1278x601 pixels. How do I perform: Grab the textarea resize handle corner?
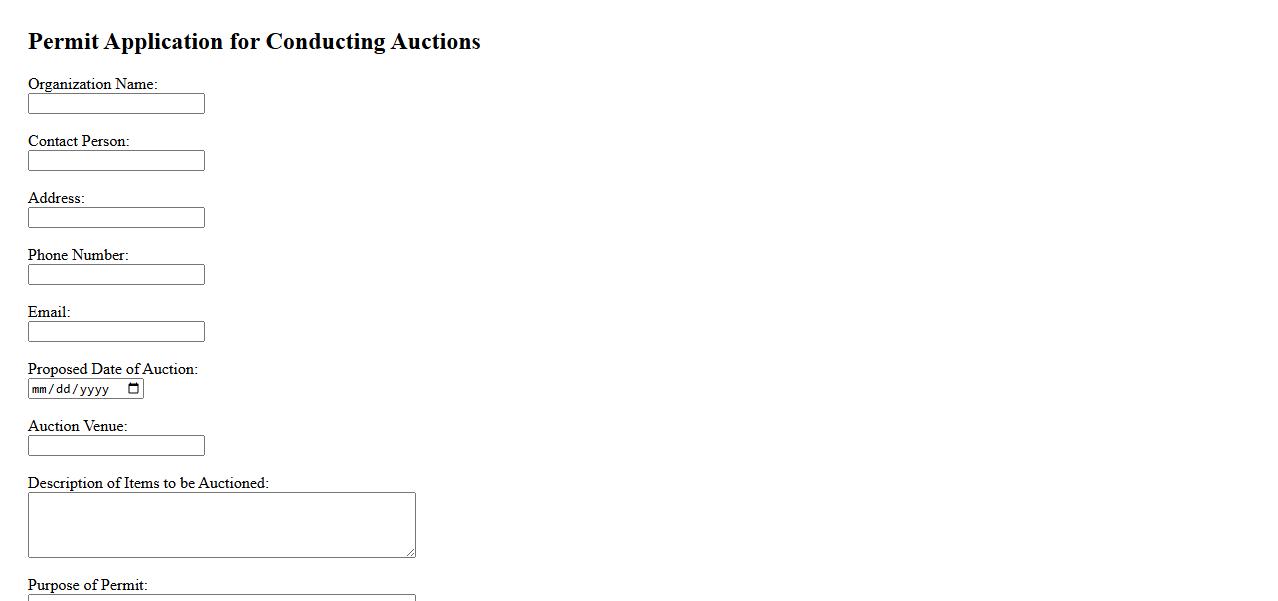tap(410, 552)
